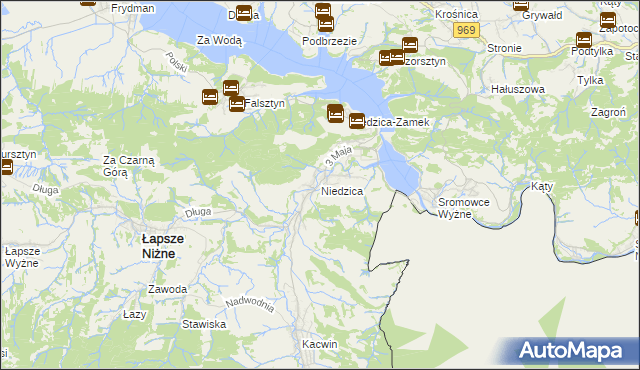The image size is (640, 370).
Task: Select the hotel icon touching the Falsztyn label
Action: click(237, 104)
